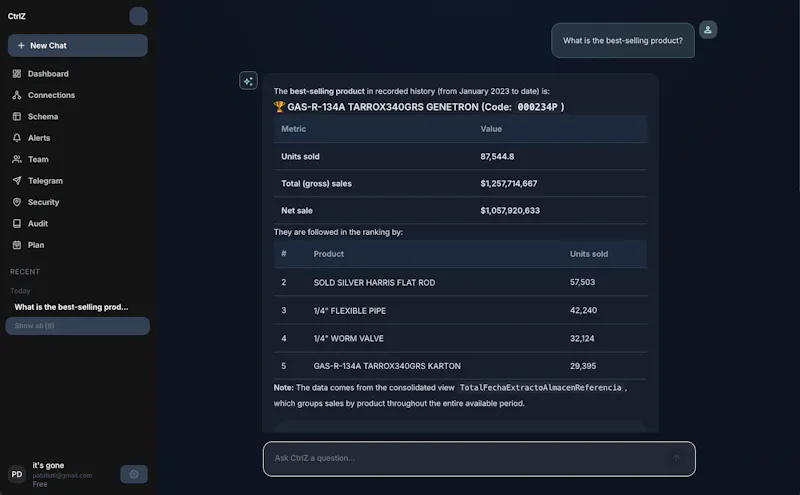Screen dimensions: 800x495
Task: Click the Metric column header
Action: (x=293, y=129)
